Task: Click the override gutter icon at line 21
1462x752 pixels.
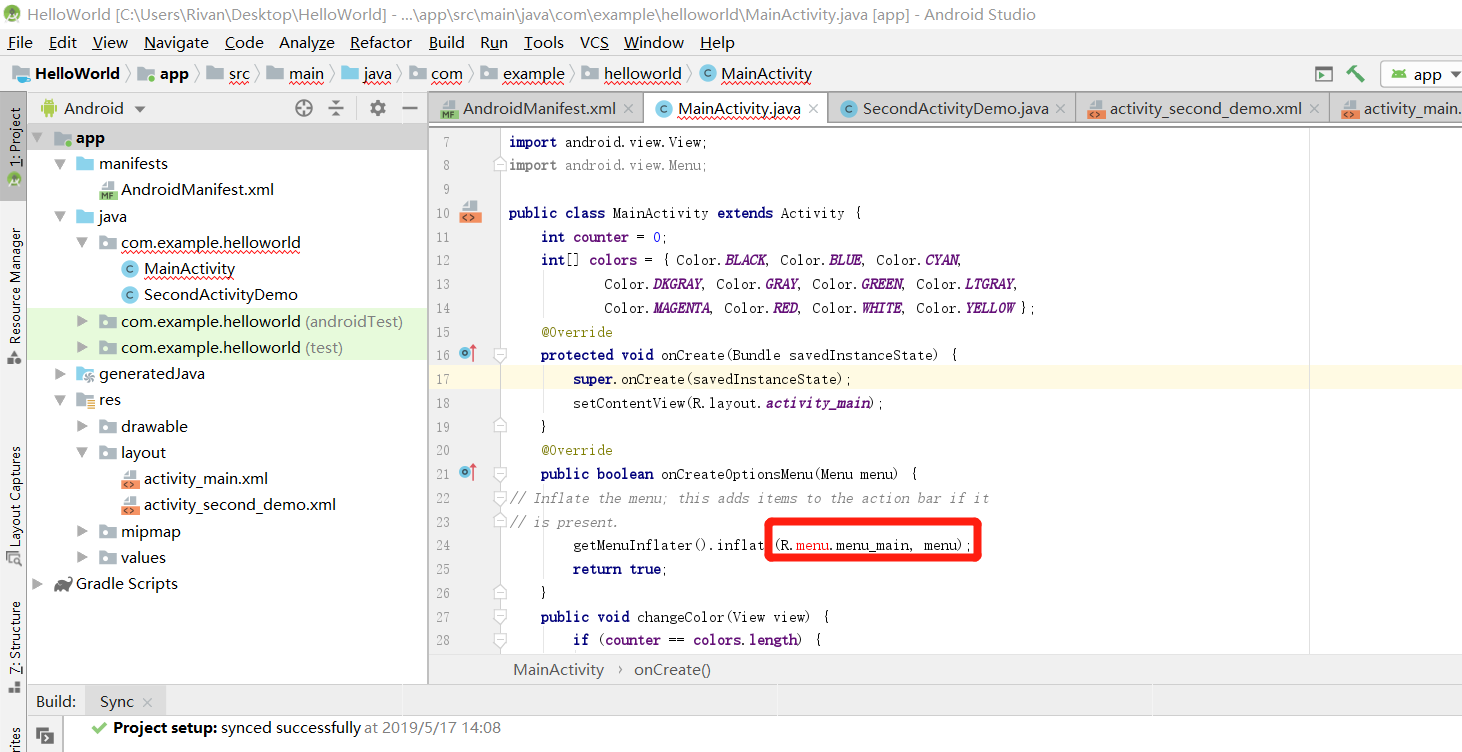Action: pyautogui.click(x=468, y=472)
